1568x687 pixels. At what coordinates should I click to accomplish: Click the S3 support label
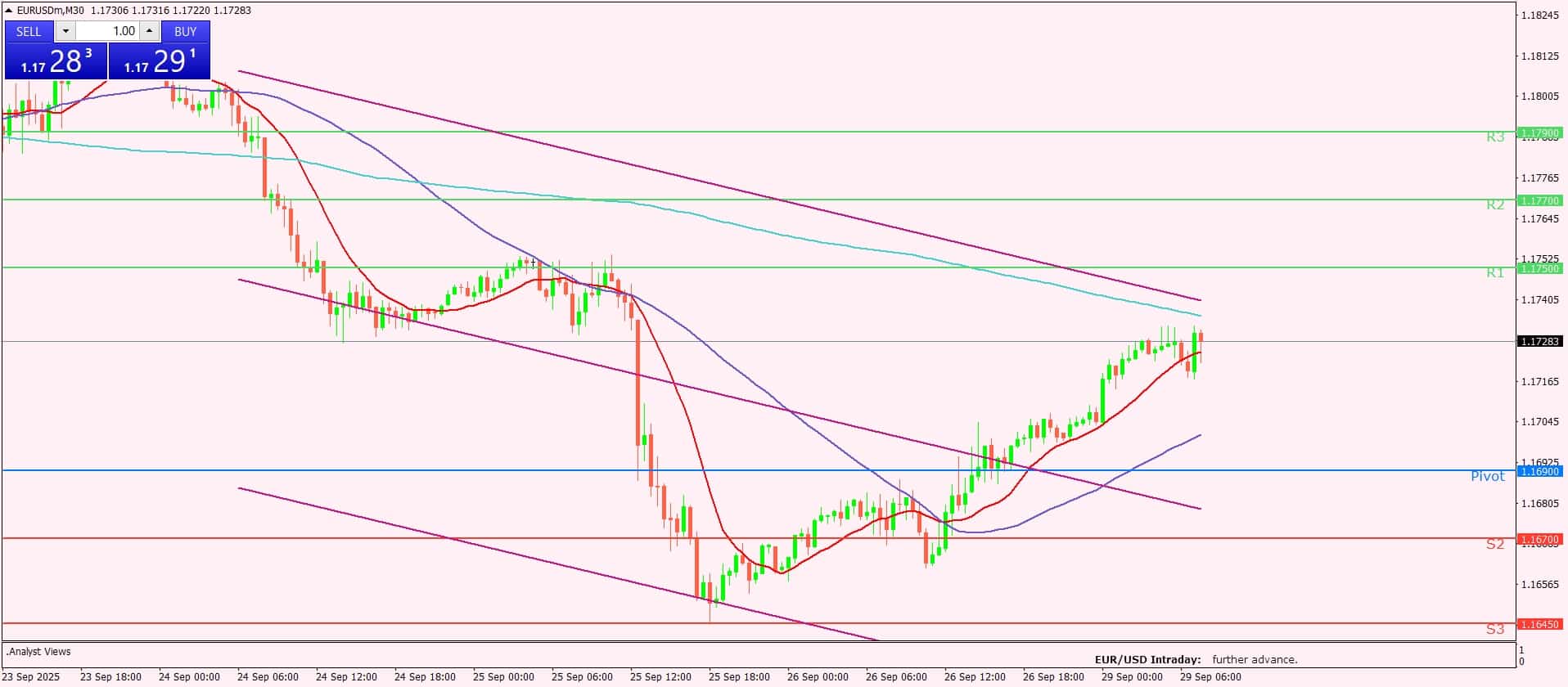point(1495,630)
